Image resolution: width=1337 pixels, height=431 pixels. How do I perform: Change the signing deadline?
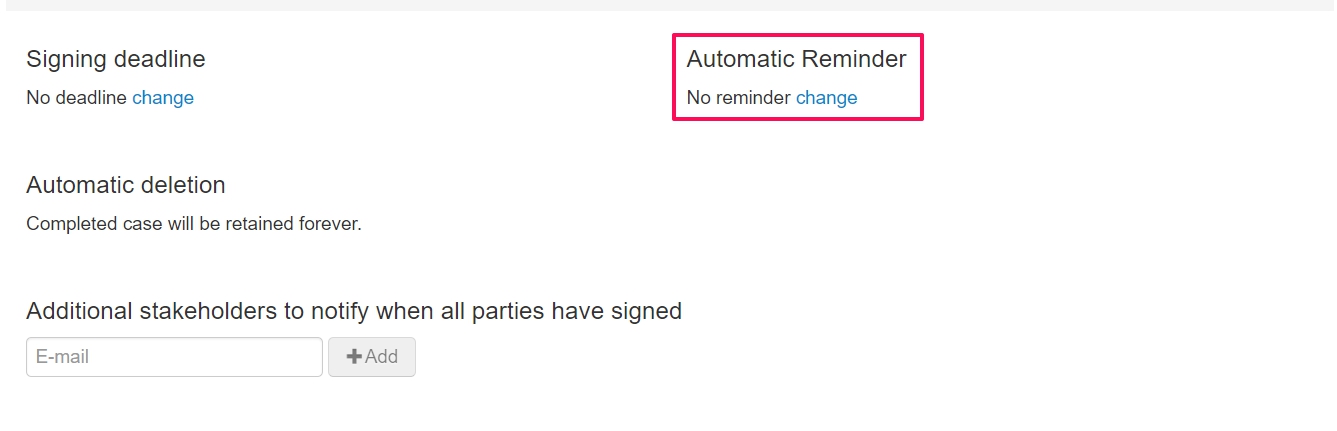coord(163,98)
